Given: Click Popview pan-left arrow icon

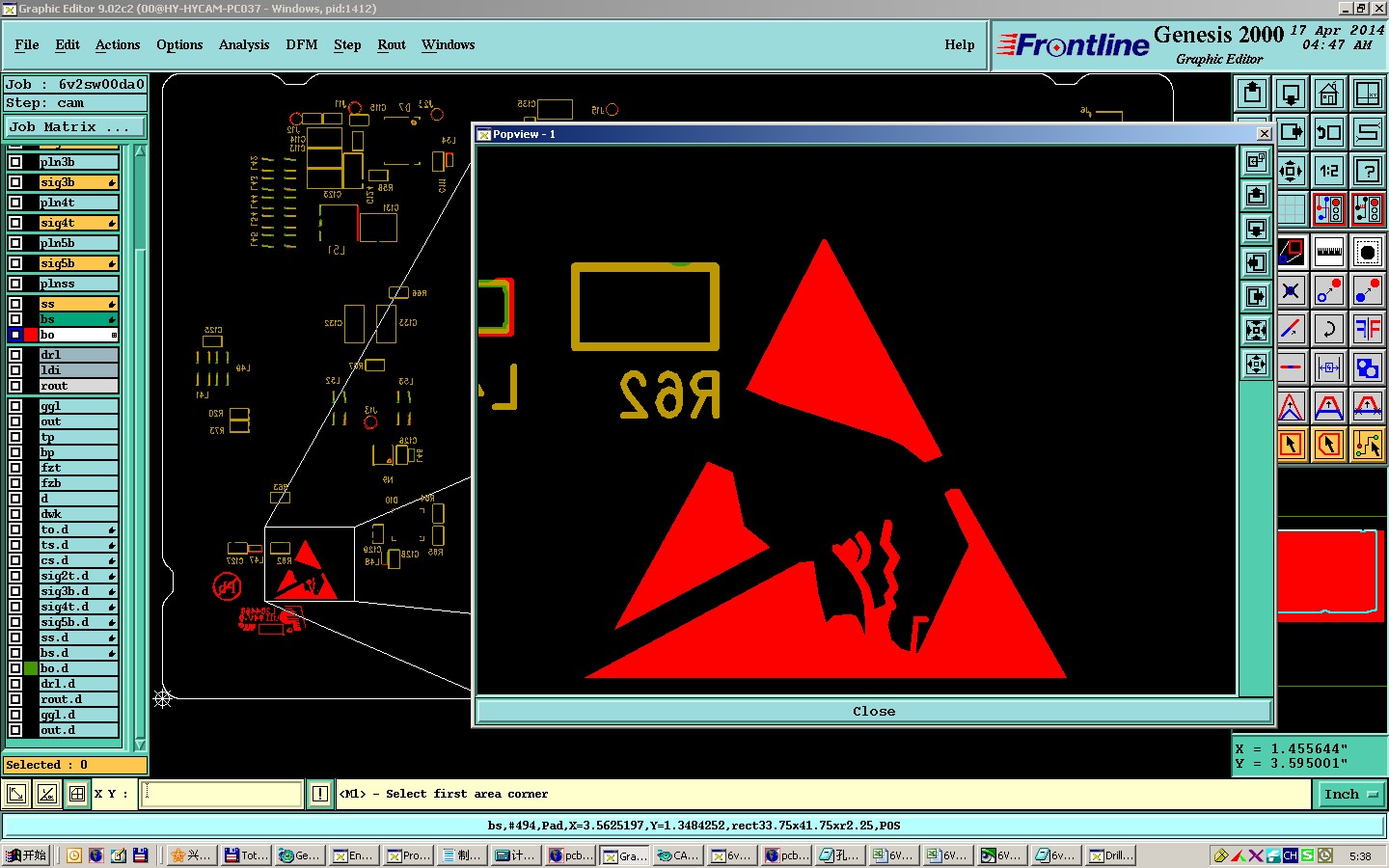Looking at the screenshot, I should pyautogui.click(x=1256, y=262).
